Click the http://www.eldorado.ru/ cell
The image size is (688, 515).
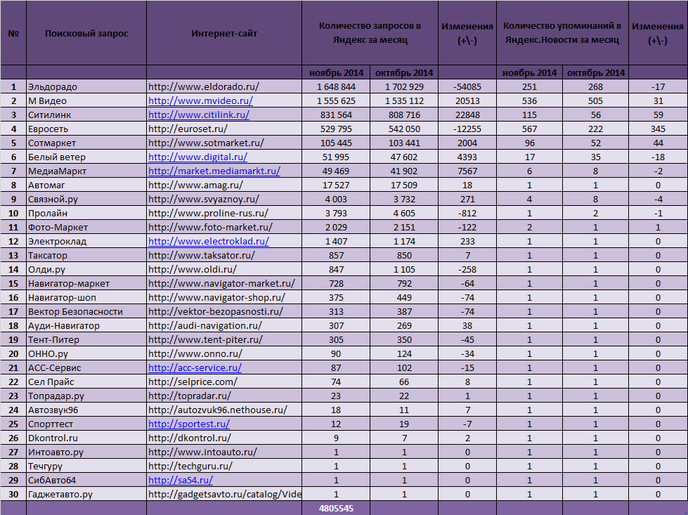224,87
